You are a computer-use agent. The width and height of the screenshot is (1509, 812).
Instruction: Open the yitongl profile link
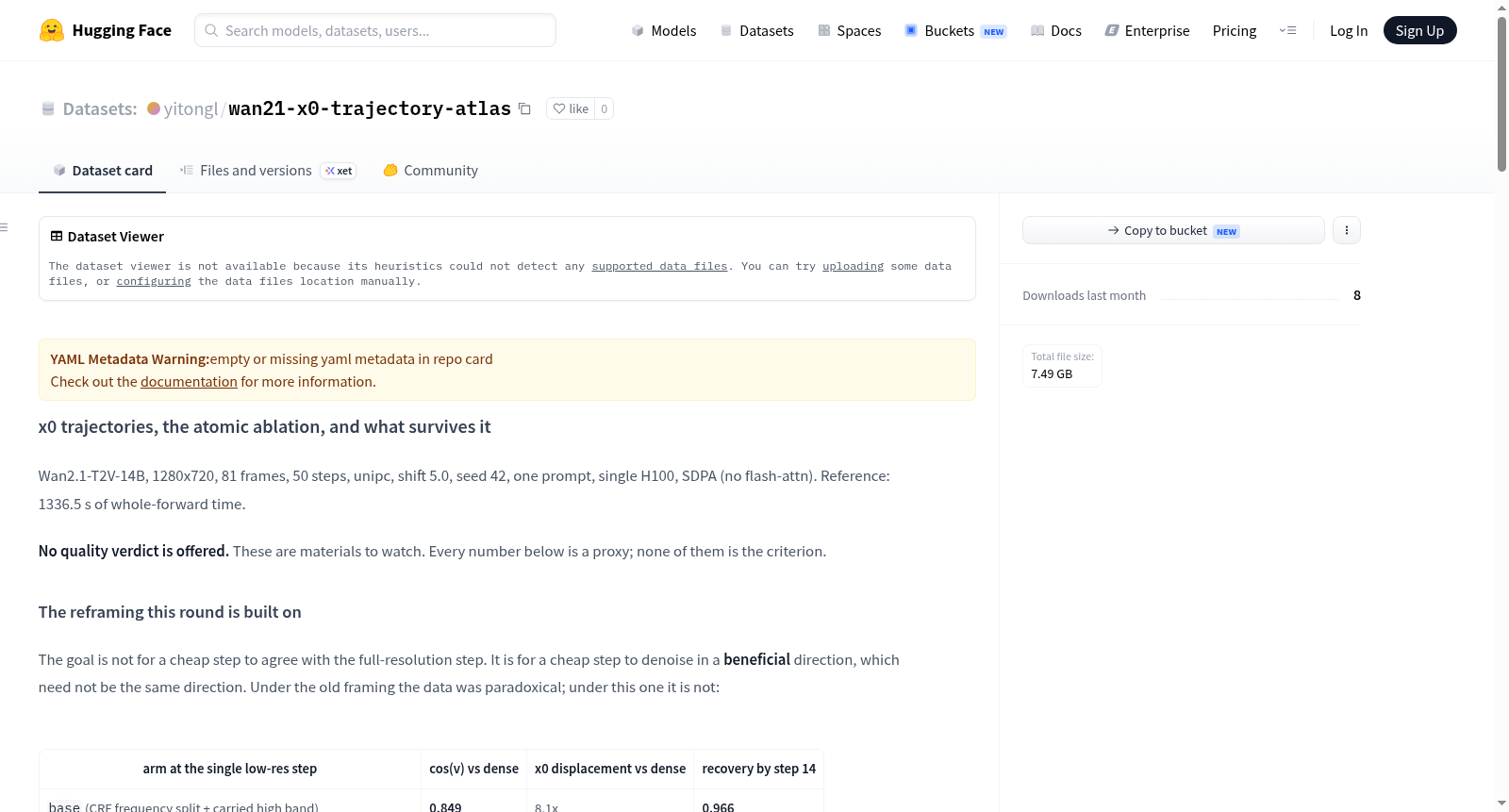tap(191, 108)
